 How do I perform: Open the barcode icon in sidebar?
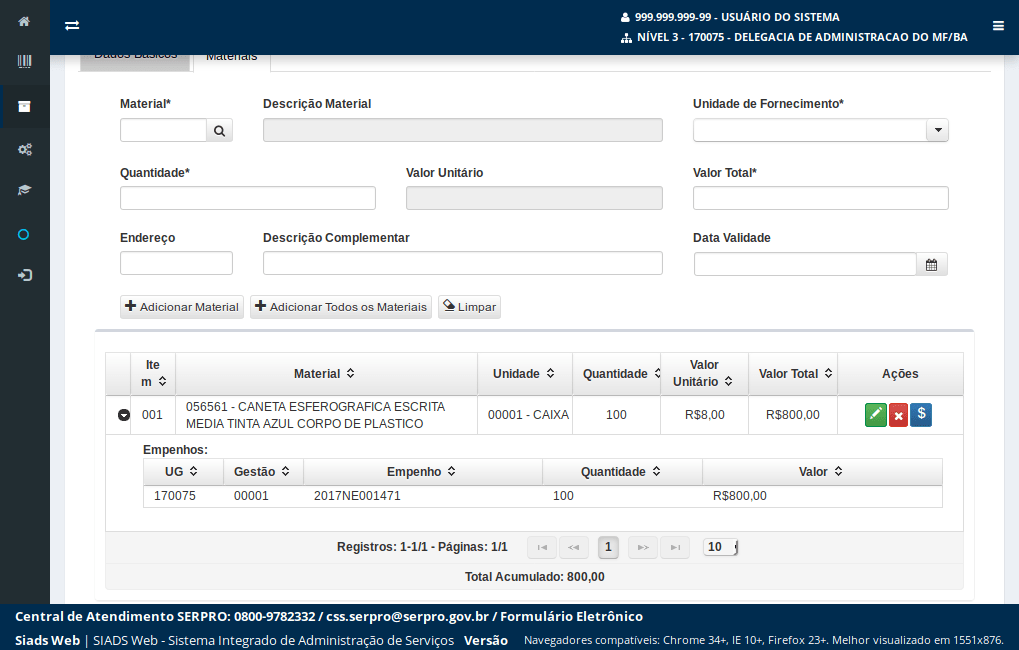pyautogui.click(x=24, y=62)
